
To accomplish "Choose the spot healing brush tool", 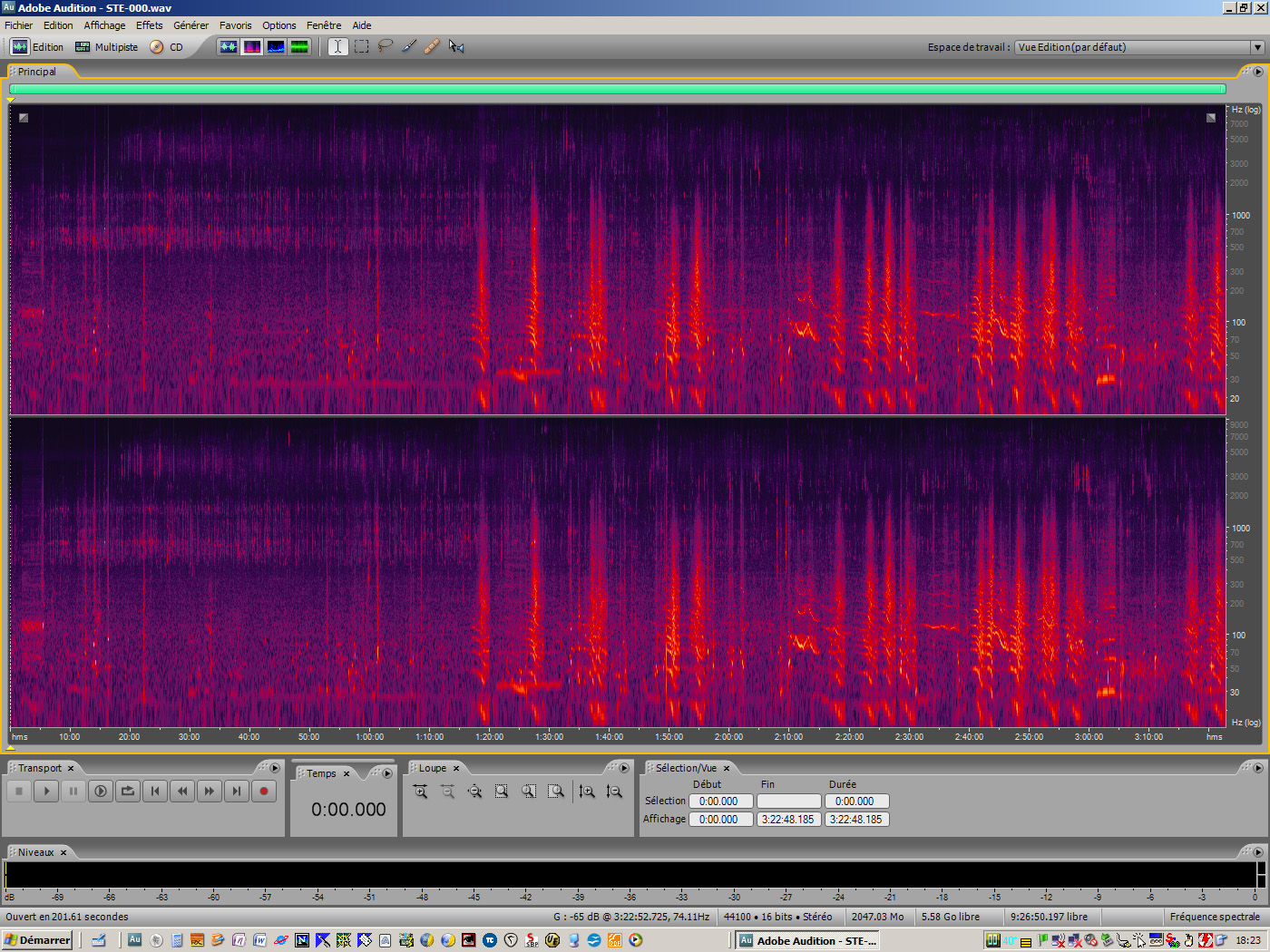I will 432,46.
